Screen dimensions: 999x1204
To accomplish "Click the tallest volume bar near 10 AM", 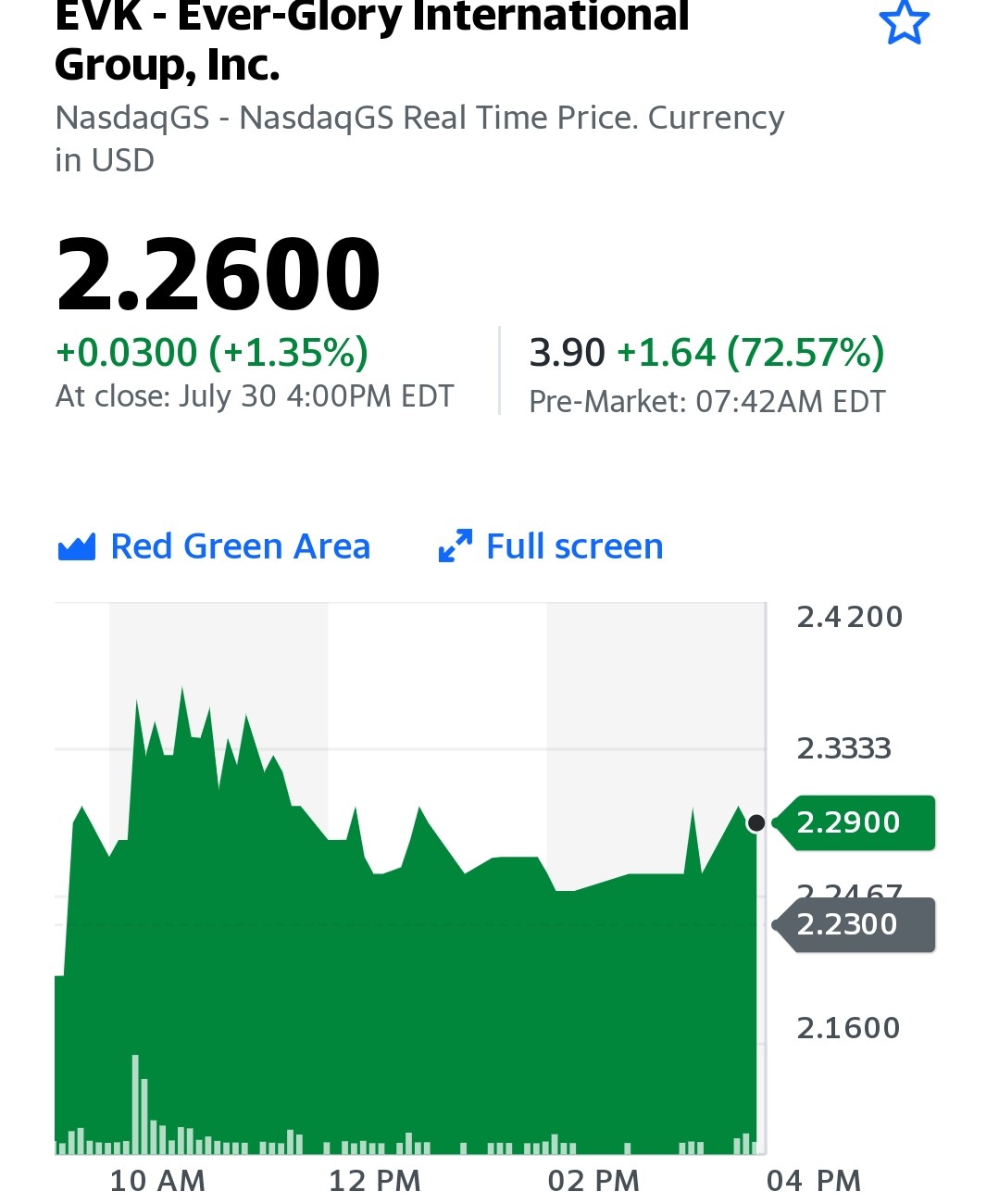I will pos(136,1104).
